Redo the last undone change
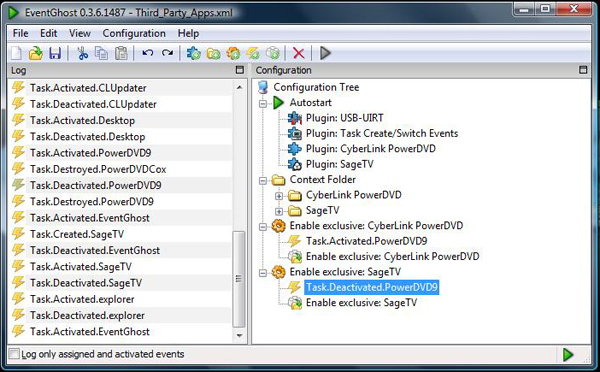This screenshot has width=600, height=372. [167, 53]
